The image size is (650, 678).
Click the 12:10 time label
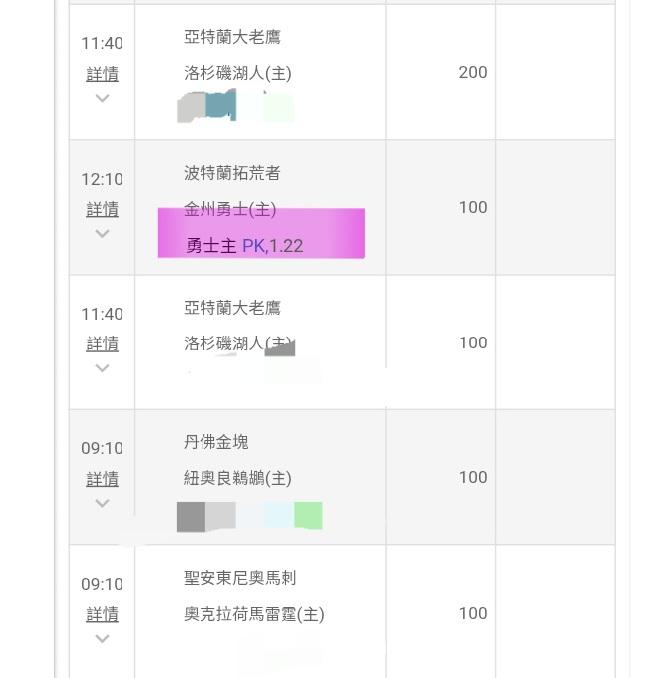point(102,180)
